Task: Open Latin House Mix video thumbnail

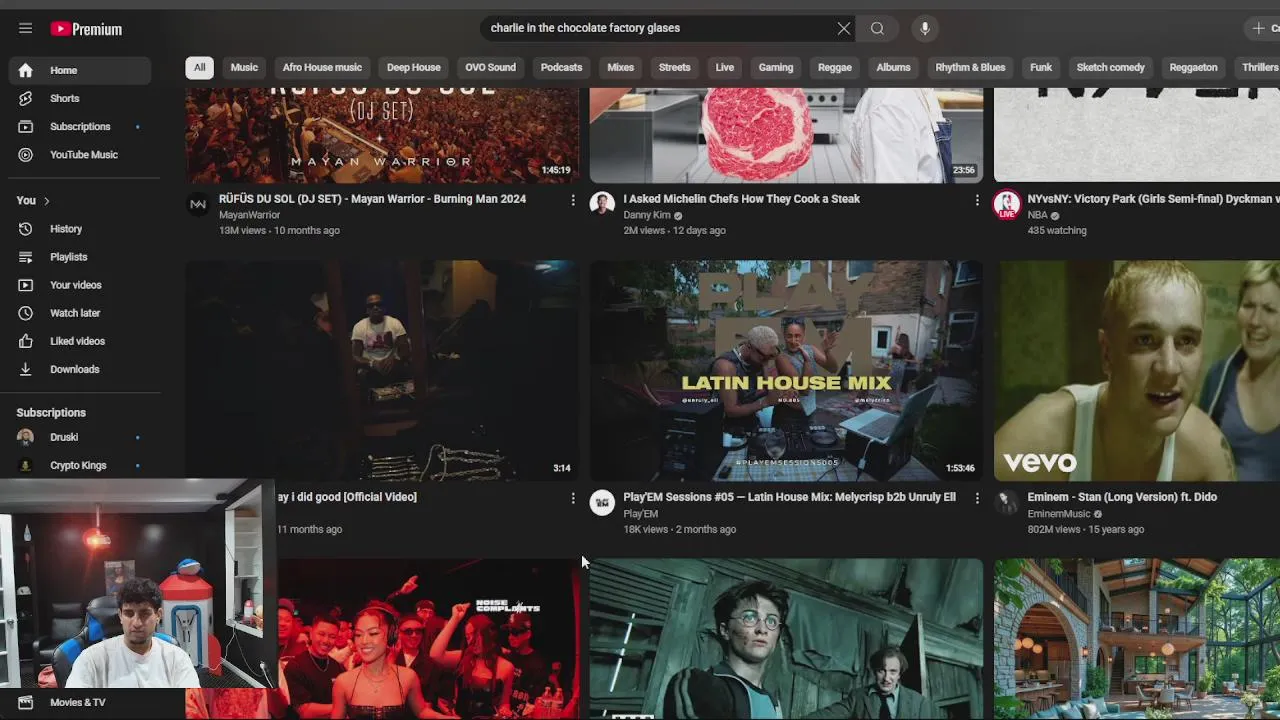Action: pyautogui.click(x=786, y=371)
